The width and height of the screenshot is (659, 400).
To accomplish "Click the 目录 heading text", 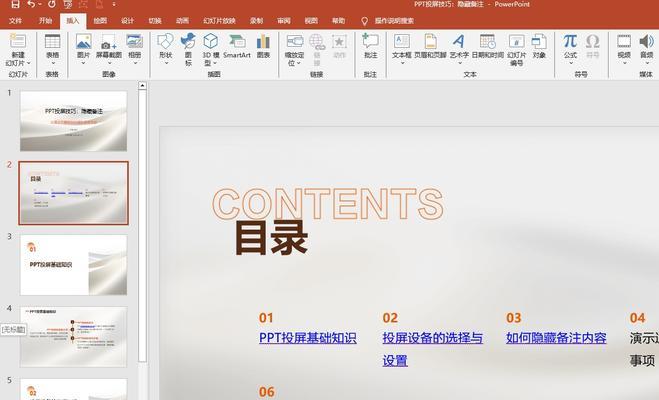I will [x=271, y=238].
